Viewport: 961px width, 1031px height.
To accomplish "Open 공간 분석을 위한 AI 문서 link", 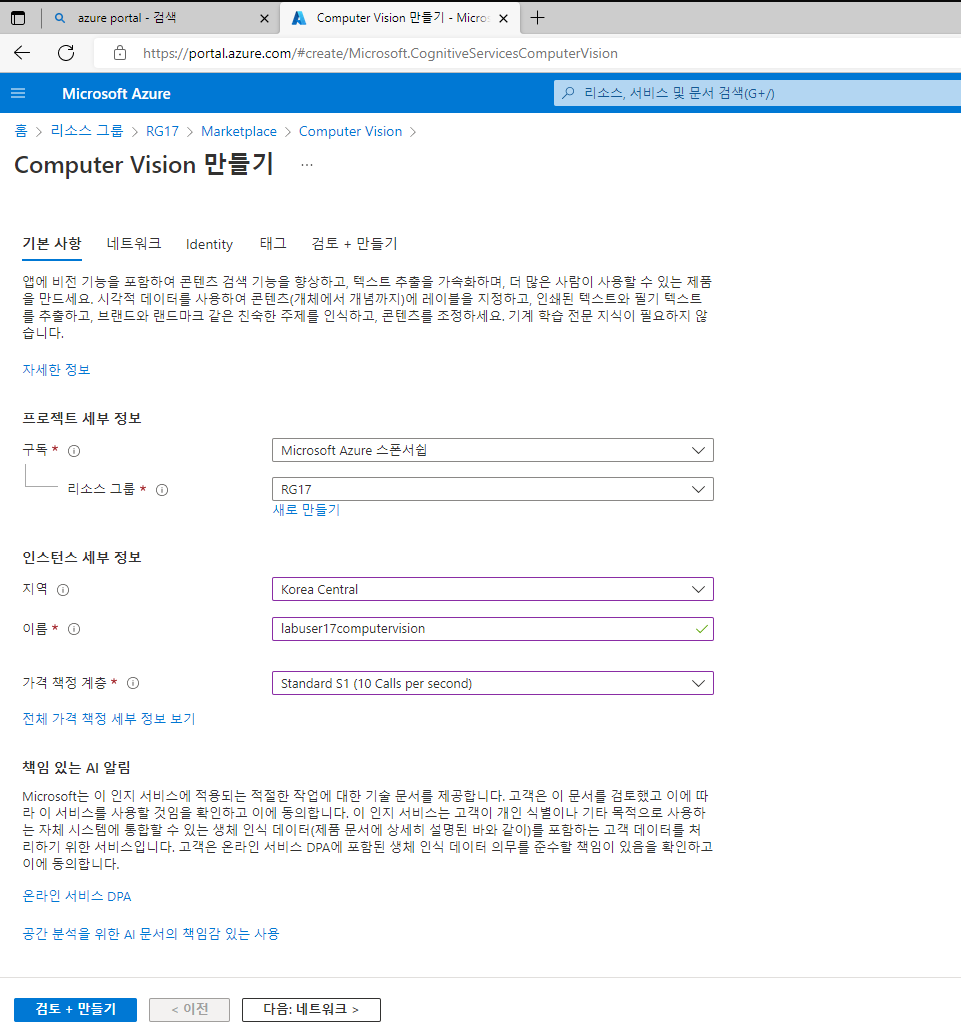I will tap(151, 934).
